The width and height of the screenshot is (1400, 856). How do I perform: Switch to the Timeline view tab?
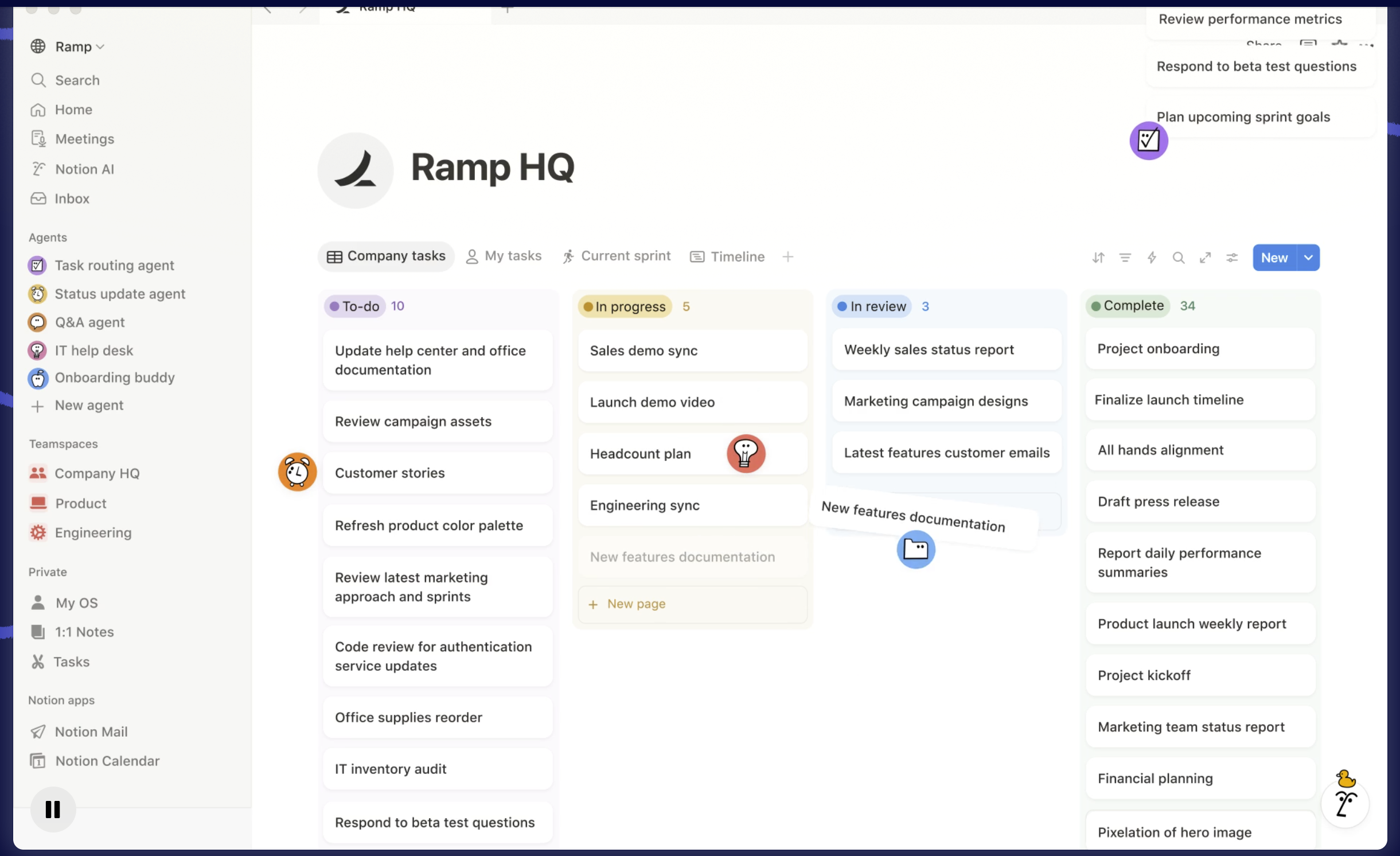pyautogui.click(x=727, y=256)
